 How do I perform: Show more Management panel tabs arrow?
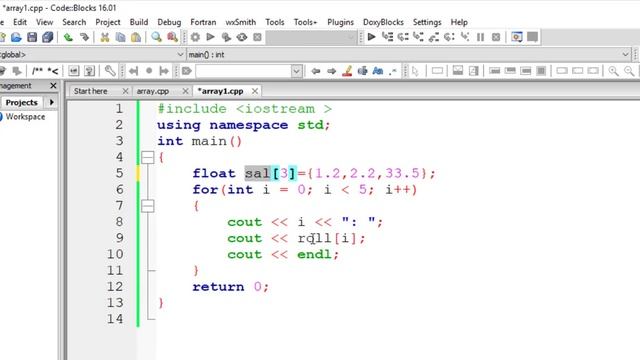[x=51, y=102]
